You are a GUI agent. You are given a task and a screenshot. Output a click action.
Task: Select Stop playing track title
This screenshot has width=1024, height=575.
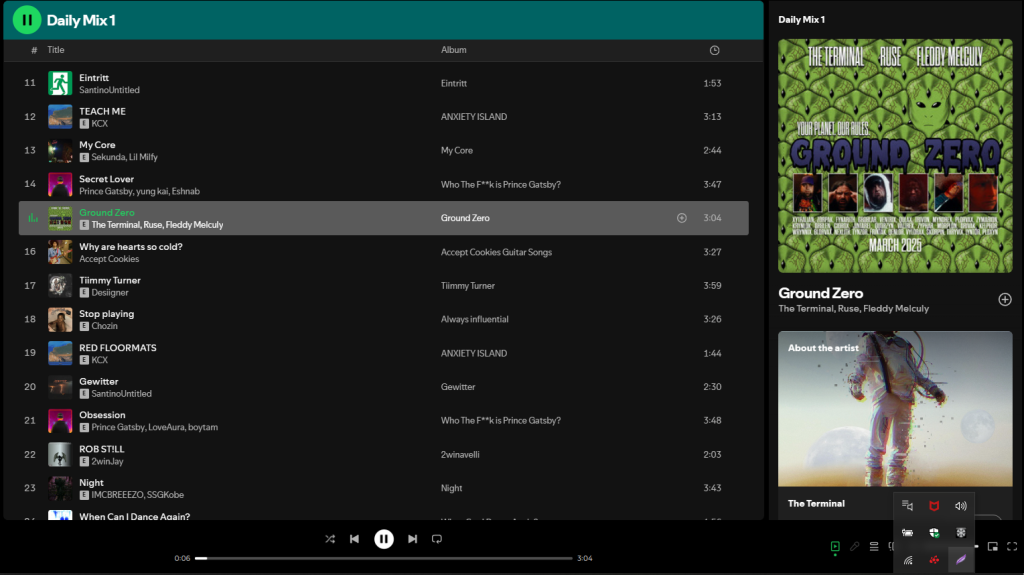coord(106,314)
